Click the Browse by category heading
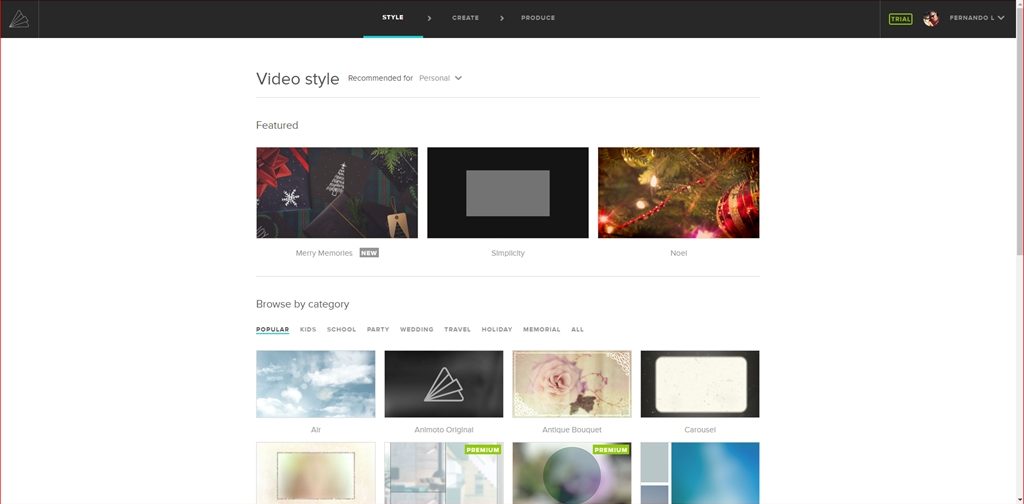 302,304
